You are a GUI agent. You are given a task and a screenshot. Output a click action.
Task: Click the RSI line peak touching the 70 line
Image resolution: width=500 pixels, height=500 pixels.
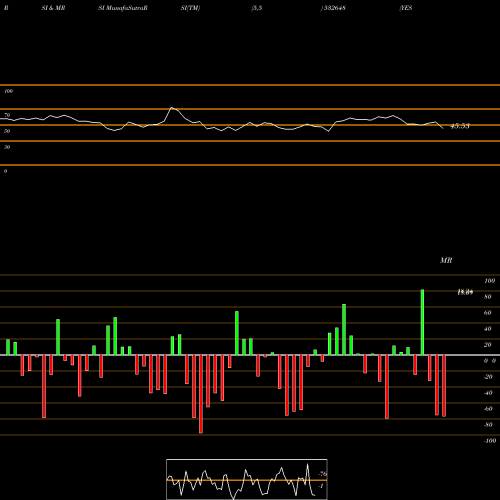(172, 108)
